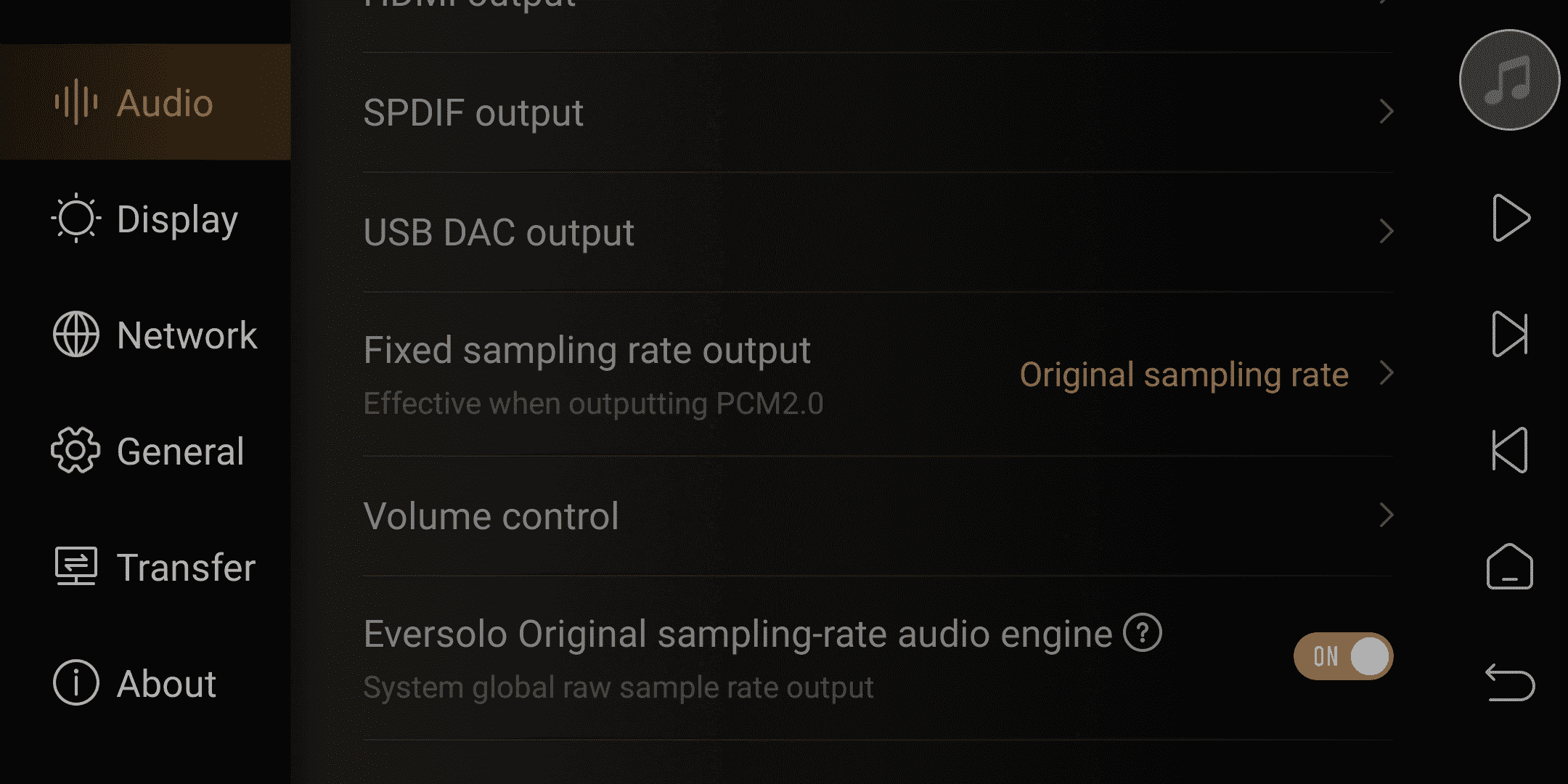The height and width of the screenshot is (784, 1568).
Task: Skip to next track icon
Action: (1510, 334)
